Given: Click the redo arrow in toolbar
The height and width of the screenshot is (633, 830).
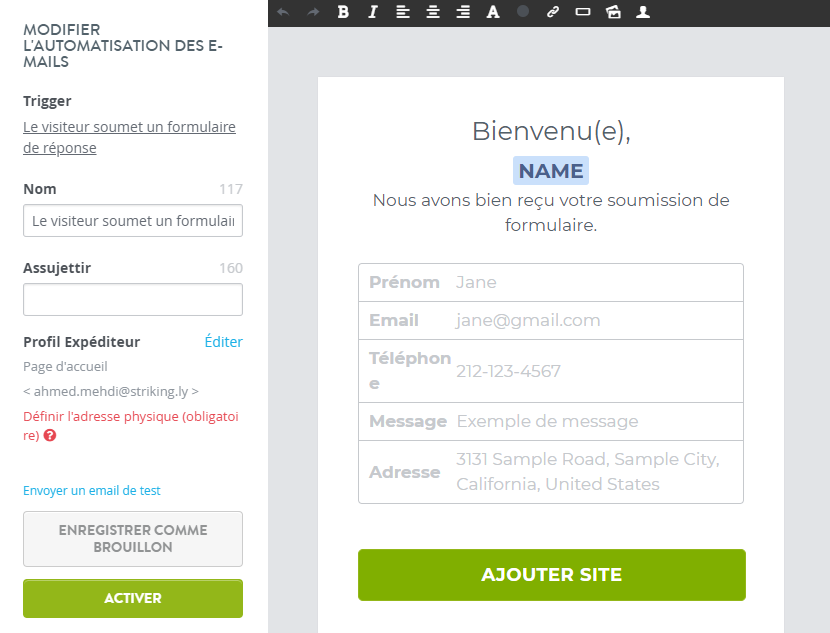Looking at the screenshot, I should pos(313,12).
